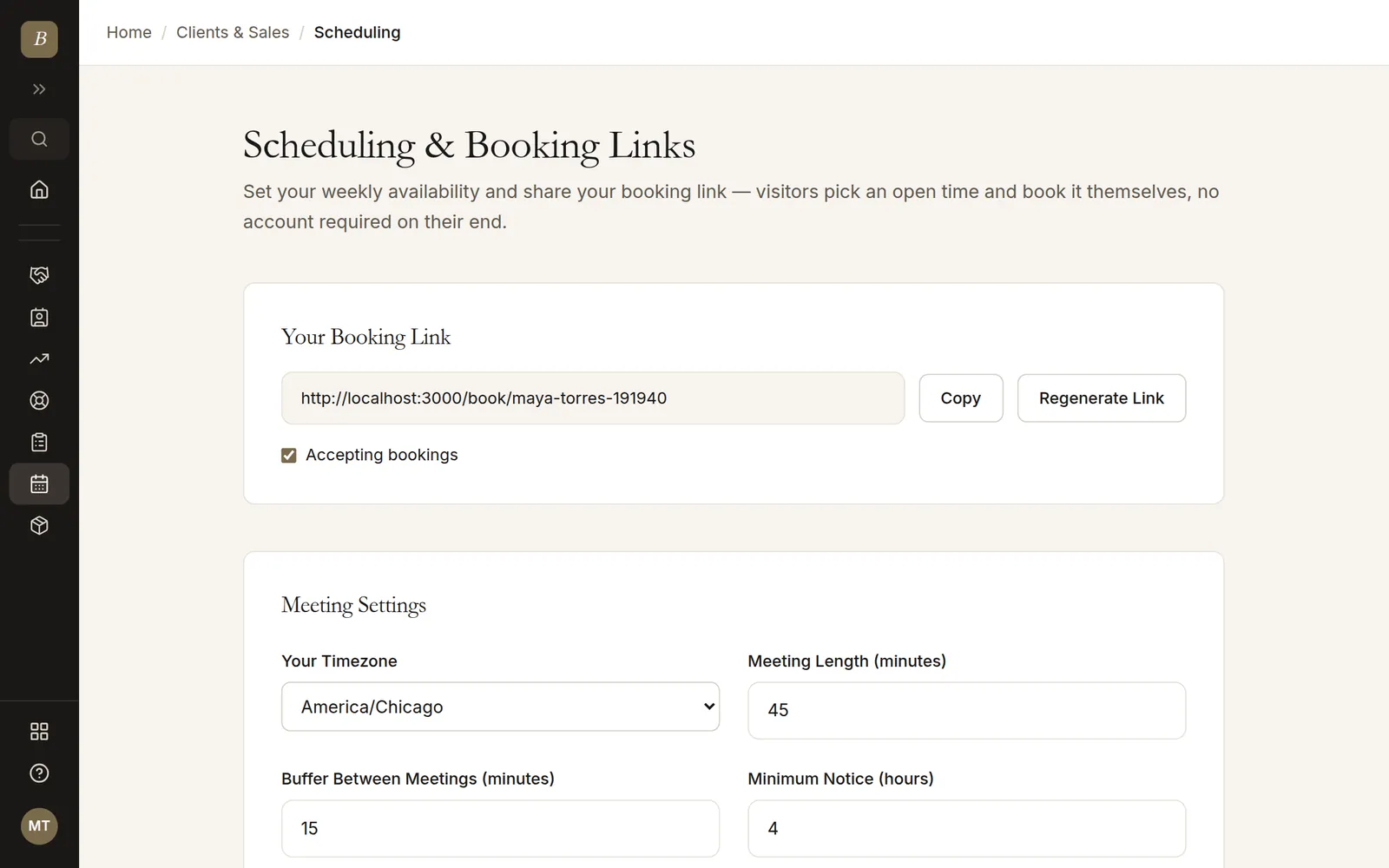The image size is (1389, 868).
Task: Go to home via house icon
Action: point(39,189)
